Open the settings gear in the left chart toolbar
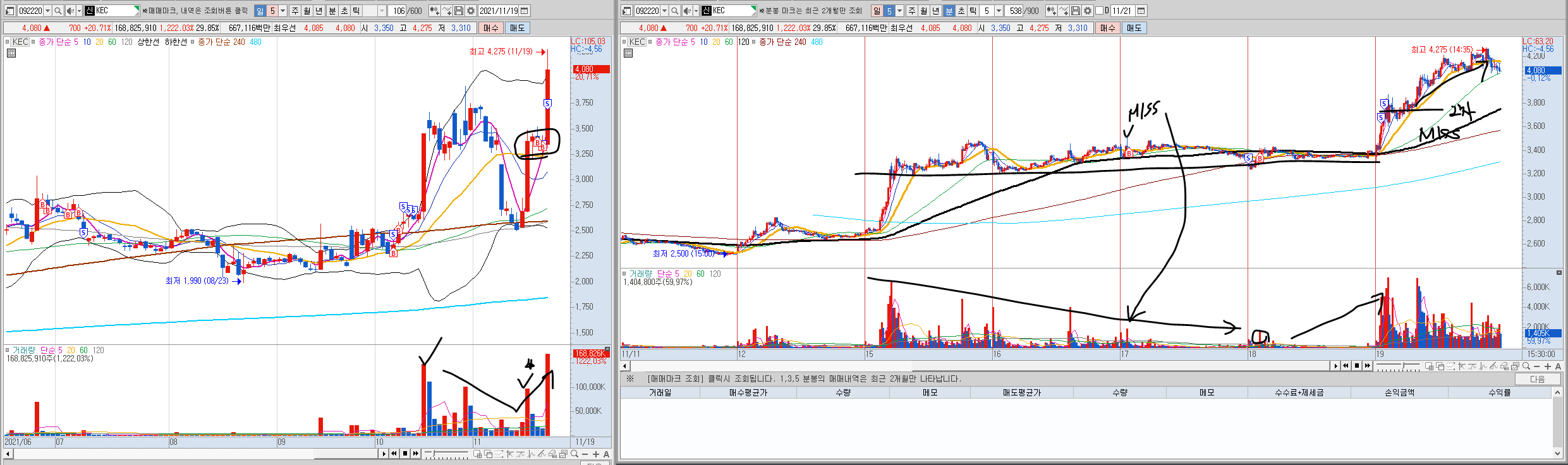Viewport: 1568px width, 465px height. point(470,11)
